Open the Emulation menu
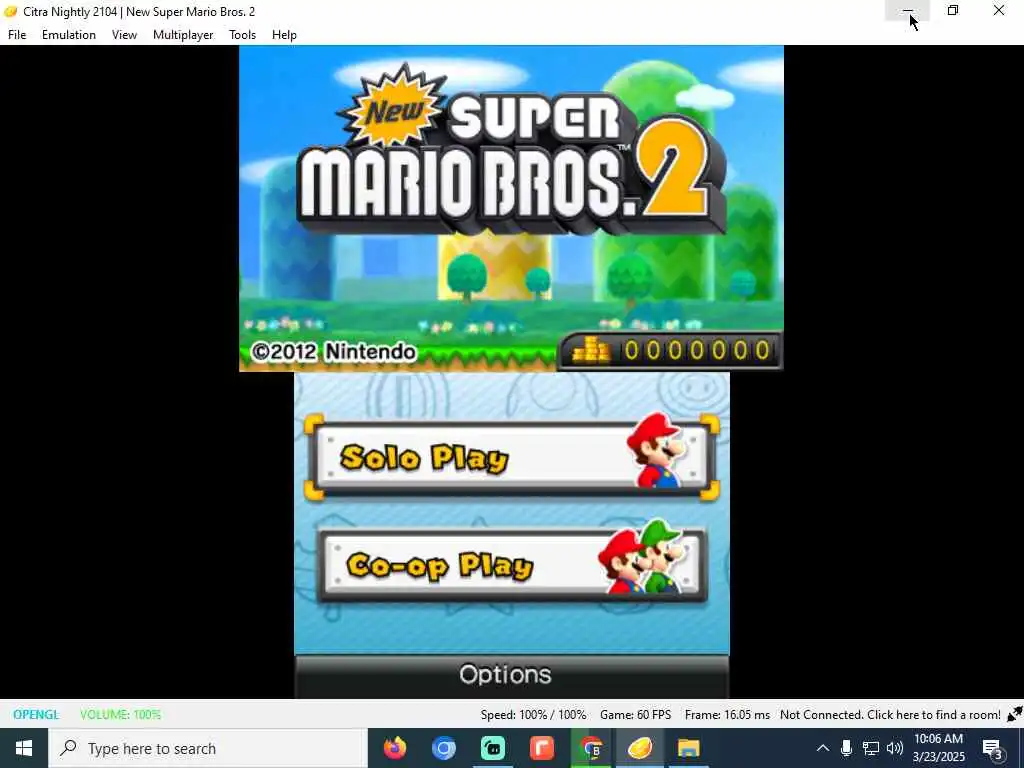This screenshot has height=768, width=1024. (69, 35)
